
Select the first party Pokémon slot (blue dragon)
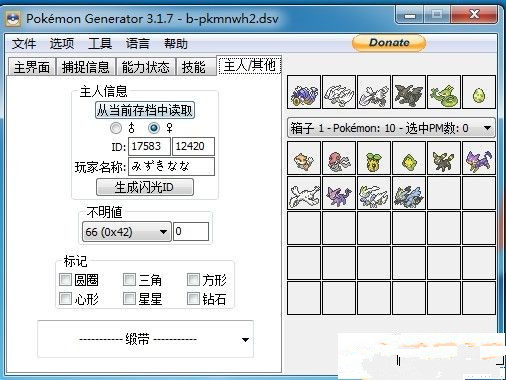click(x=304, y=92)
